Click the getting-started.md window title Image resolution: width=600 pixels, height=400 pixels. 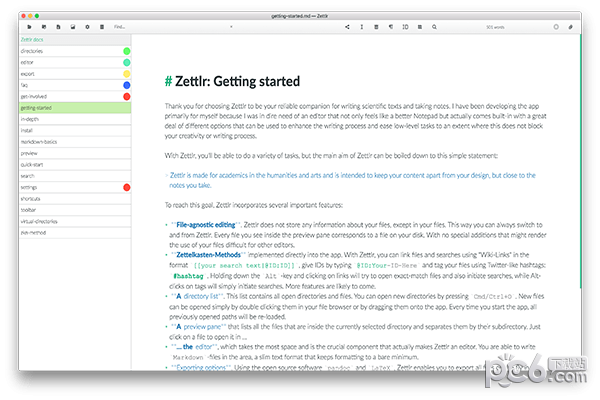coord(300,16)
